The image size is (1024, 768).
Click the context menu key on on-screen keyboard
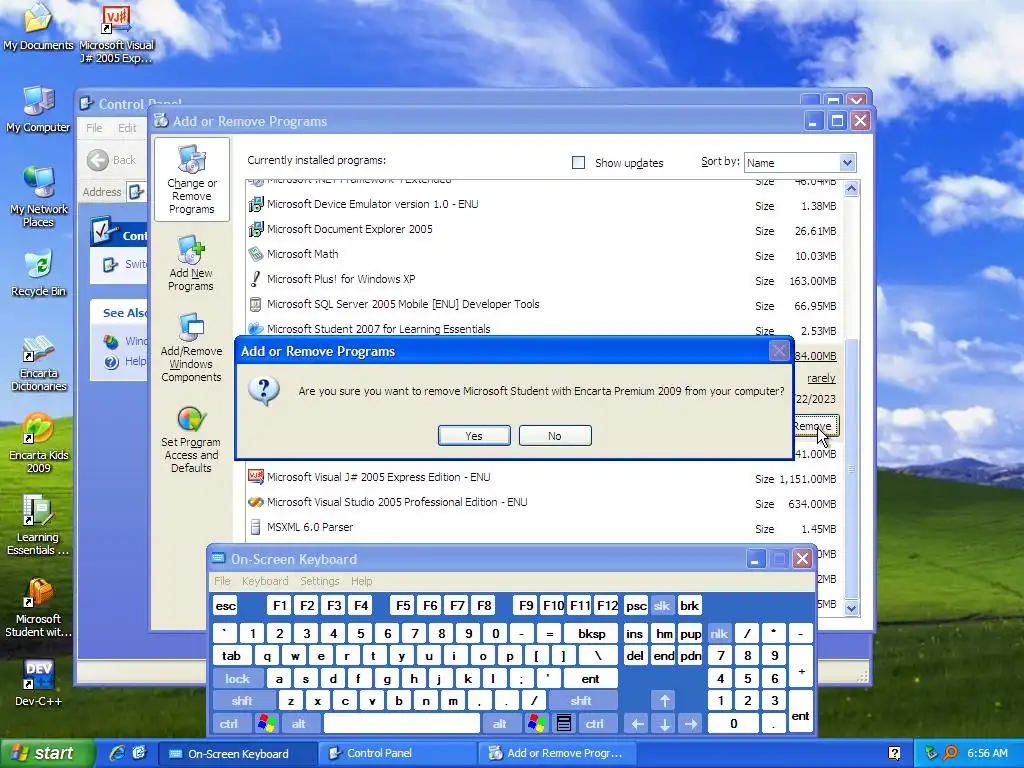[x=564, y=724]
